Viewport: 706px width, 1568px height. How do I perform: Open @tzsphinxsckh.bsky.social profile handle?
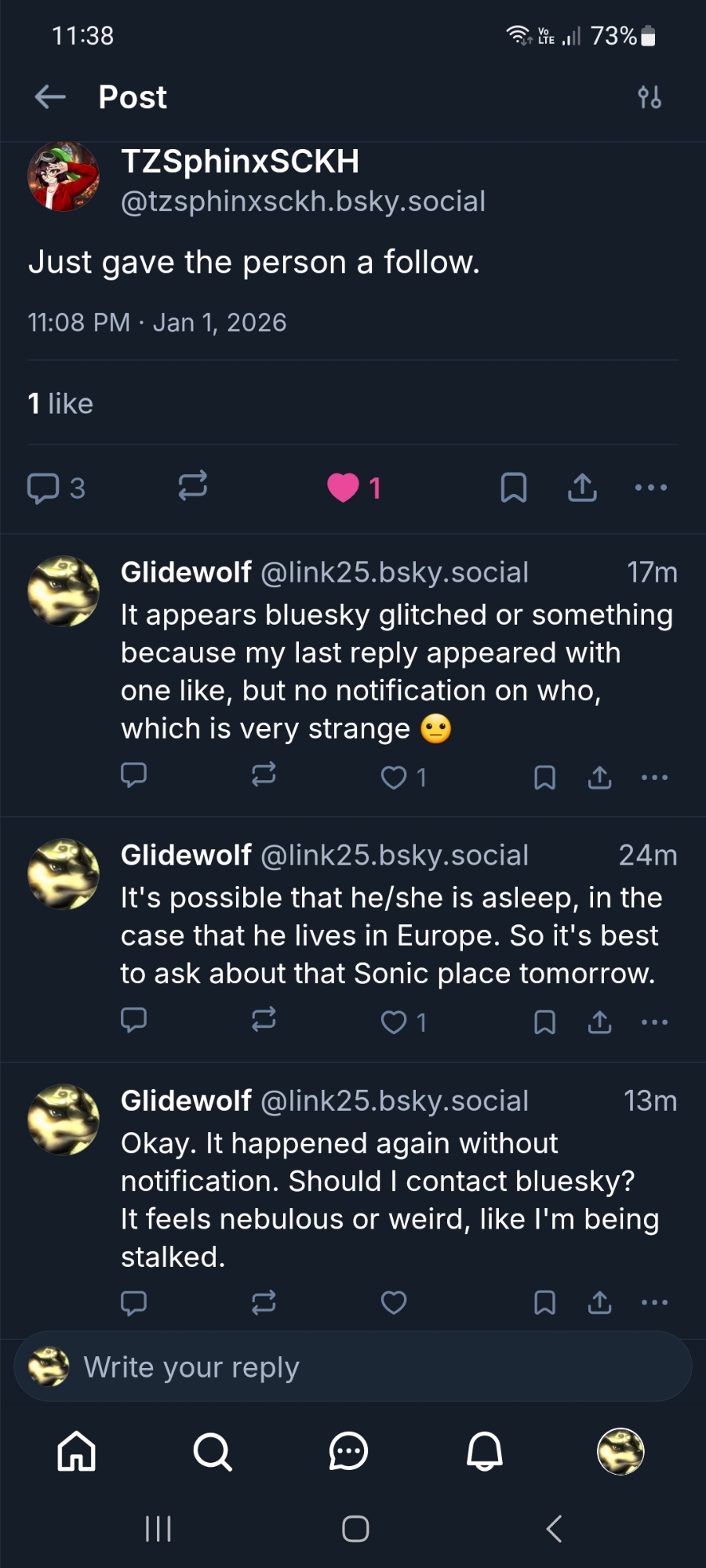click(303, 201)
